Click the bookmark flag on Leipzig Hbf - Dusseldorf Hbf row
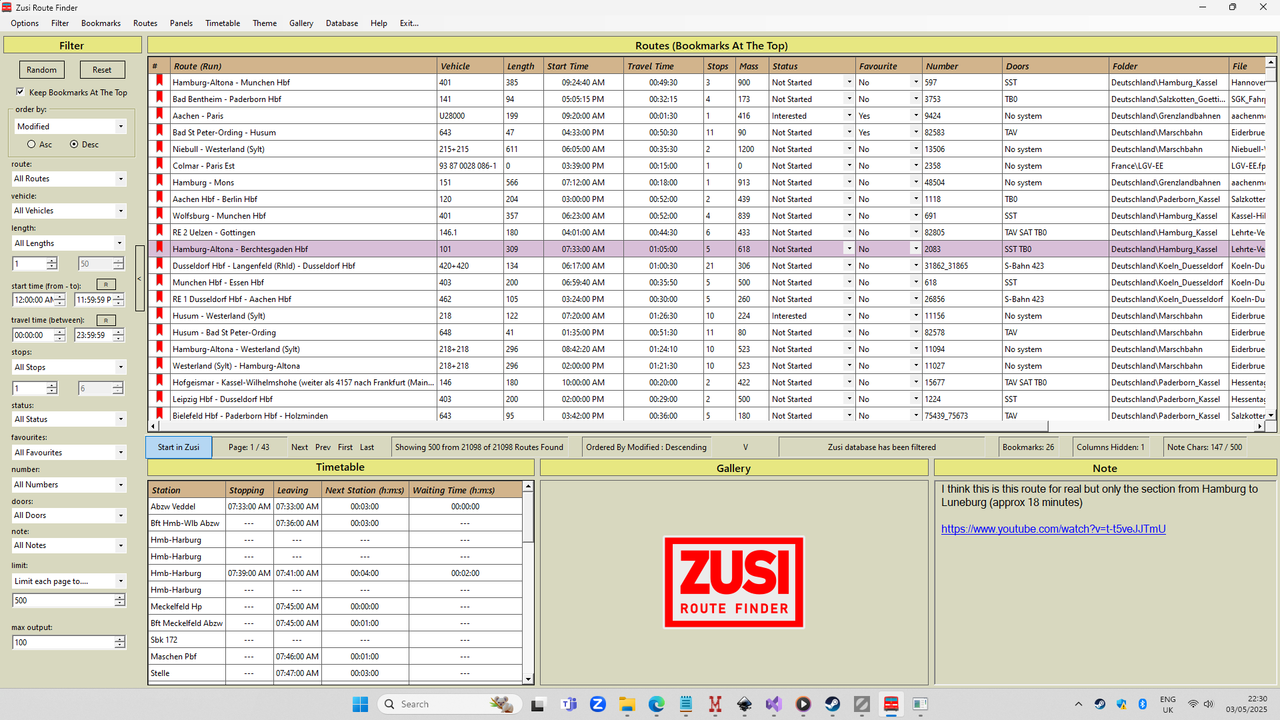This screenshot has height=720, width=1280. [x=158, y=399]
